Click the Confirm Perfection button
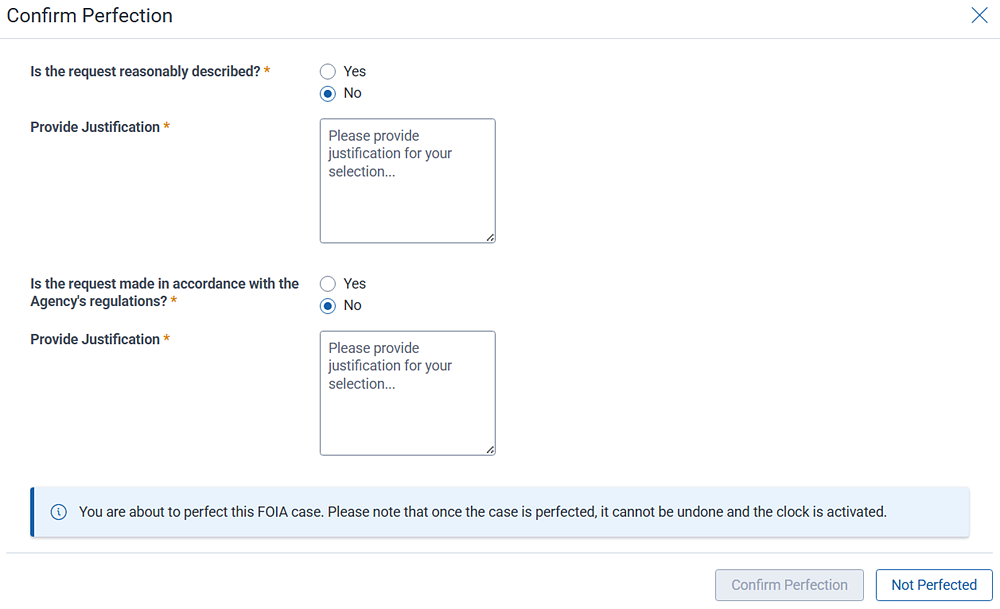Screen dimensions: 1000x609 click(x=789, y=584)
